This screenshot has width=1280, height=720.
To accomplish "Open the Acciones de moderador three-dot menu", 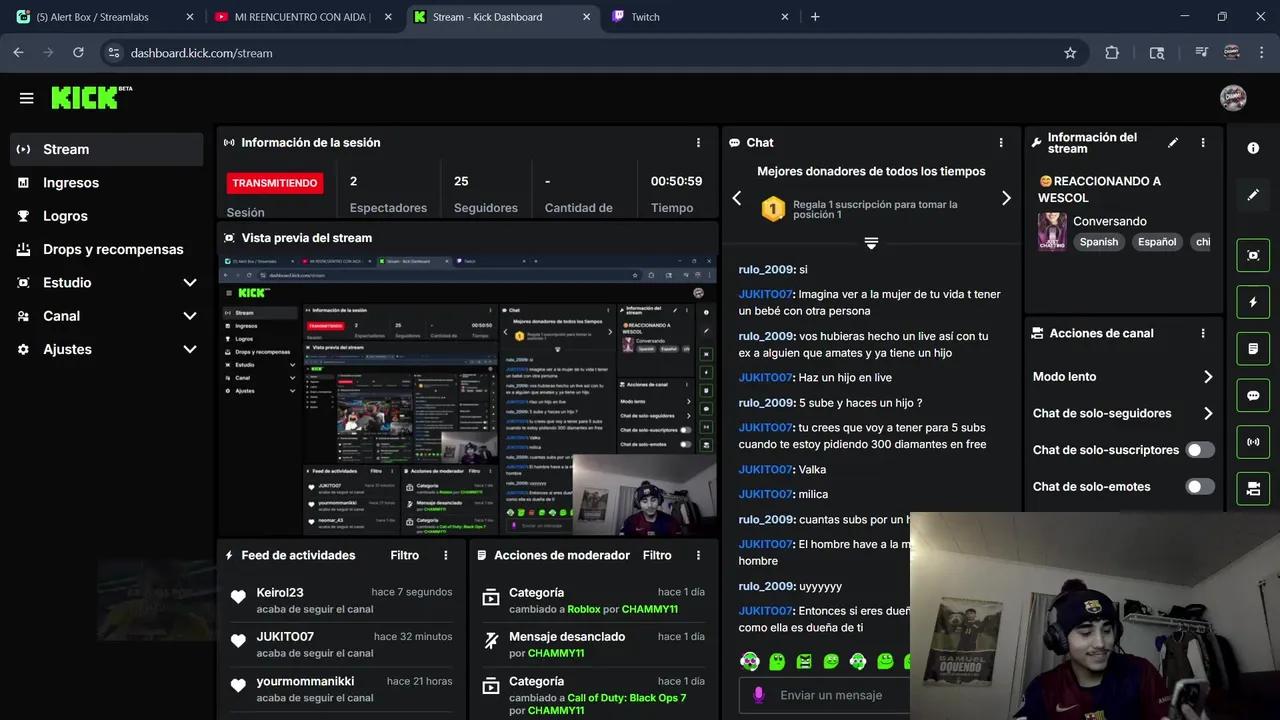I will tap(698, 555).
